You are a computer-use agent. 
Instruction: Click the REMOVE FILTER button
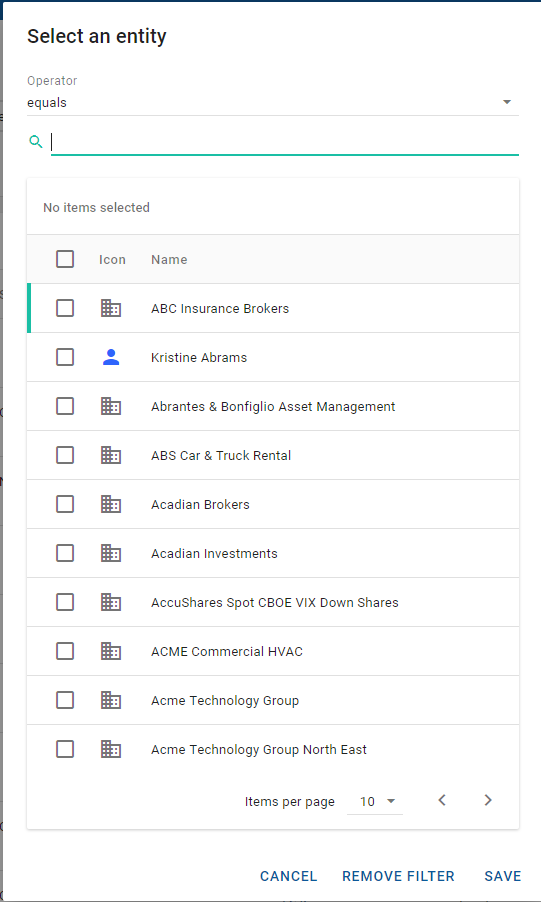pyautogui.click(x=398, y=876)
